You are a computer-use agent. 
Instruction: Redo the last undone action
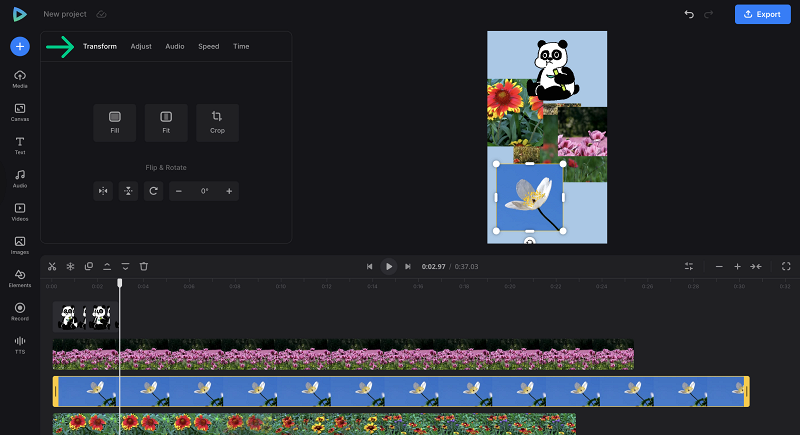click(x=709, y=14)
